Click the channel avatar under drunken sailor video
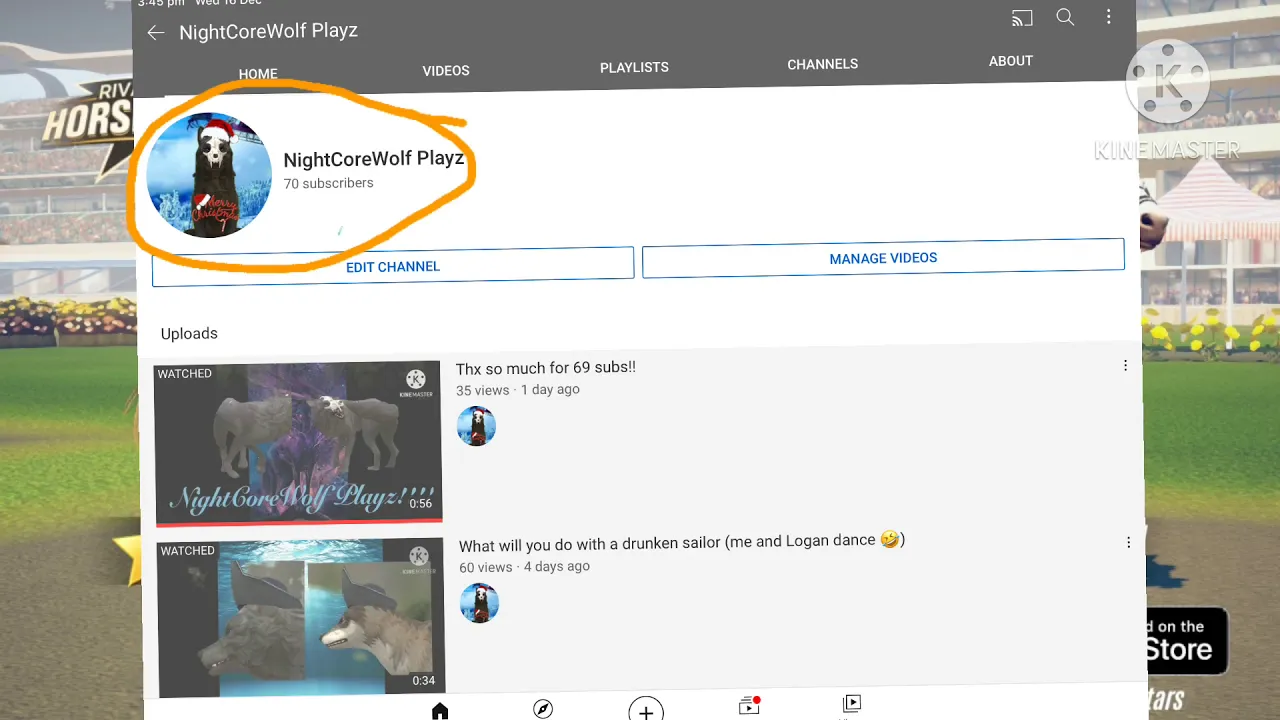This screenshot has height=720, width=1280. click(479, 603)
